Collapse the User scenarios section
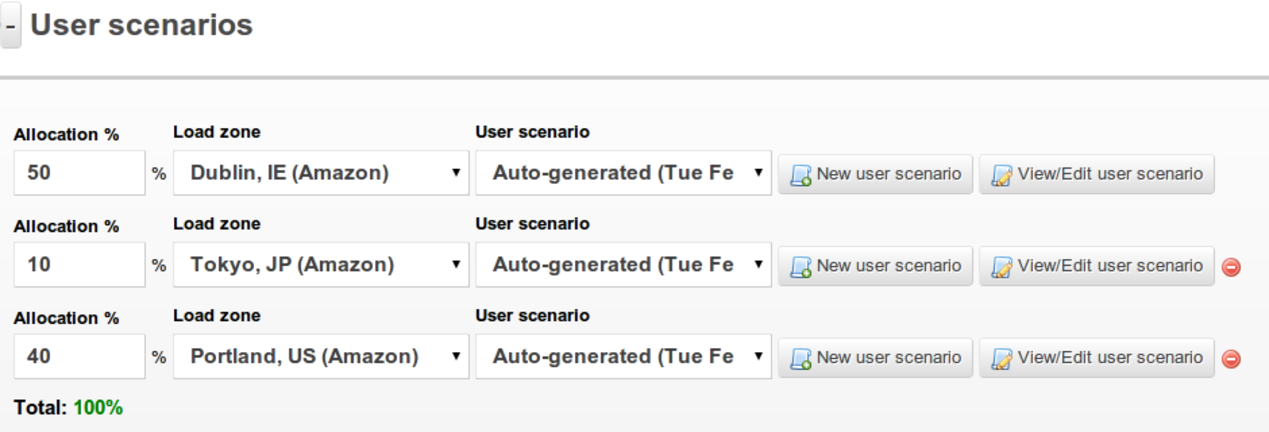The width and height of the screenshot is (1269, 432). [10, 27]
